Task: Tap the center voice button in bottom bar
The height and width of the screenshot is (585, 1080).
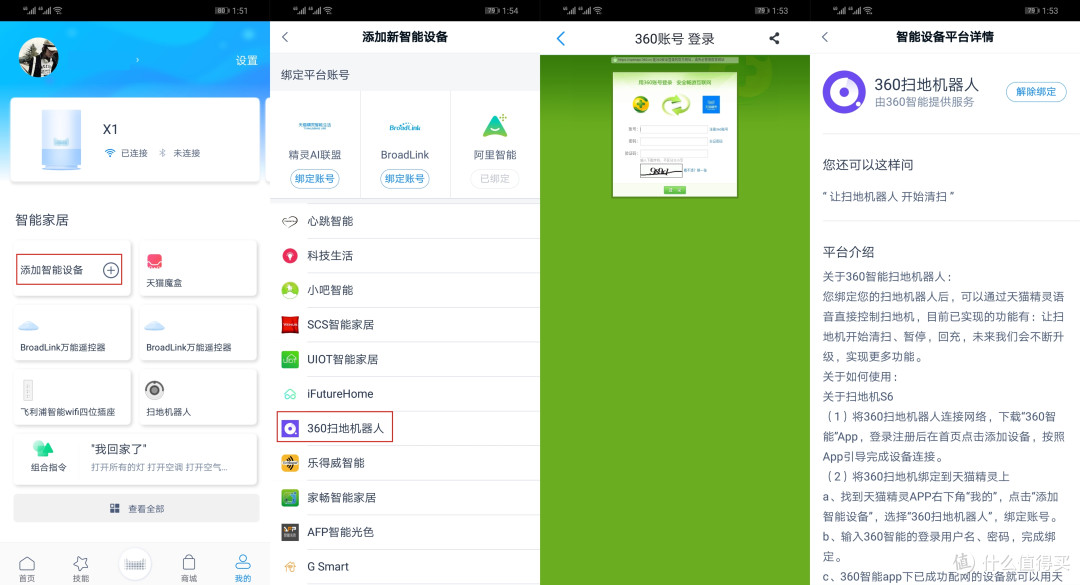Action: coord(135,565)
